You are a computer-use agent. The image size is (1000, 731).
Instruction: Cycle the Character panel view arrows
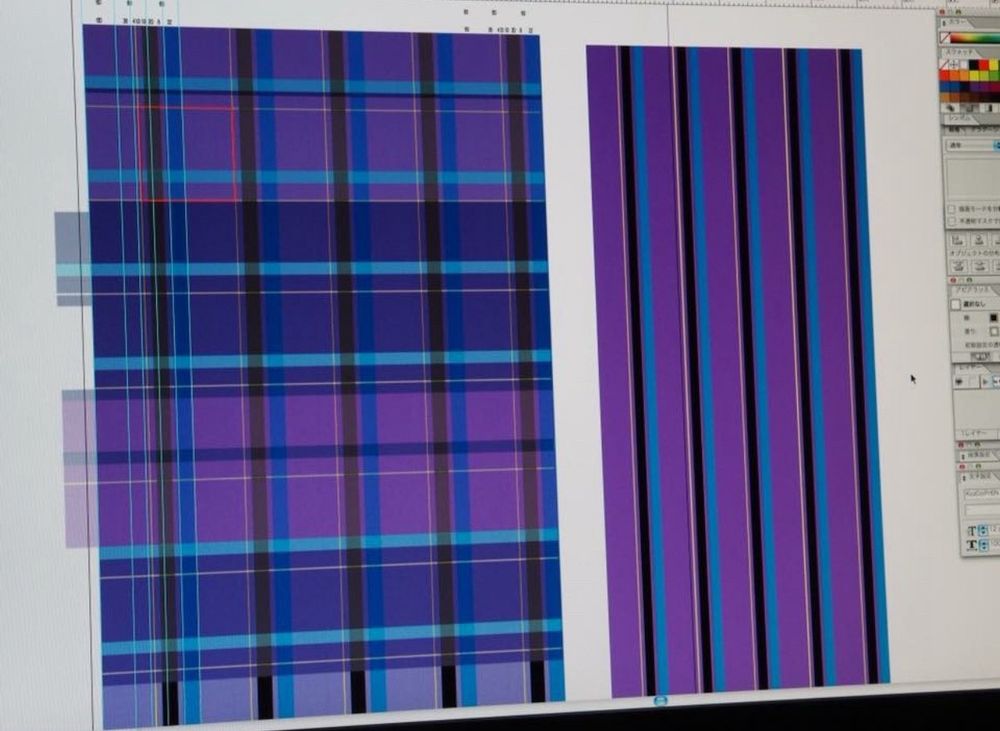click(964, 477)
